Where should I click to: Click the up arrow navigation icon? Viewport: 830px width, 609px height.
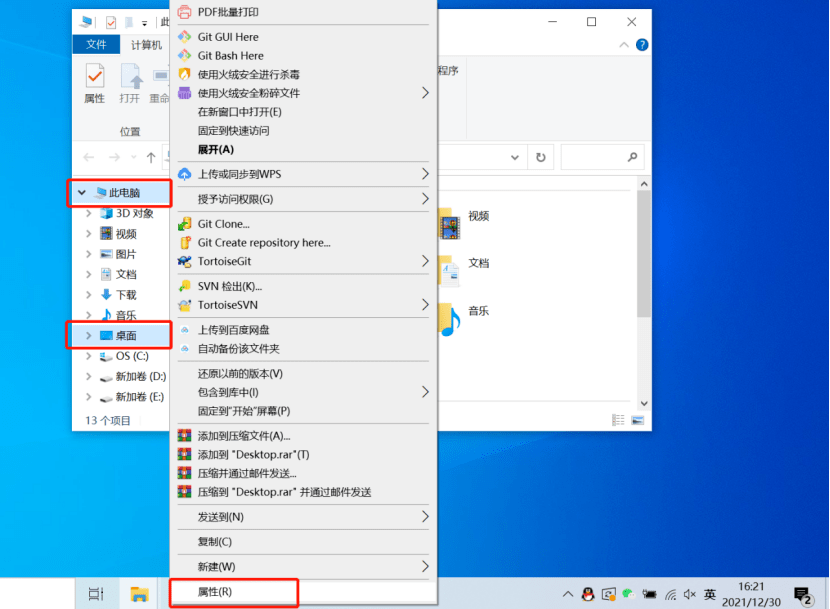coord(151,157)
